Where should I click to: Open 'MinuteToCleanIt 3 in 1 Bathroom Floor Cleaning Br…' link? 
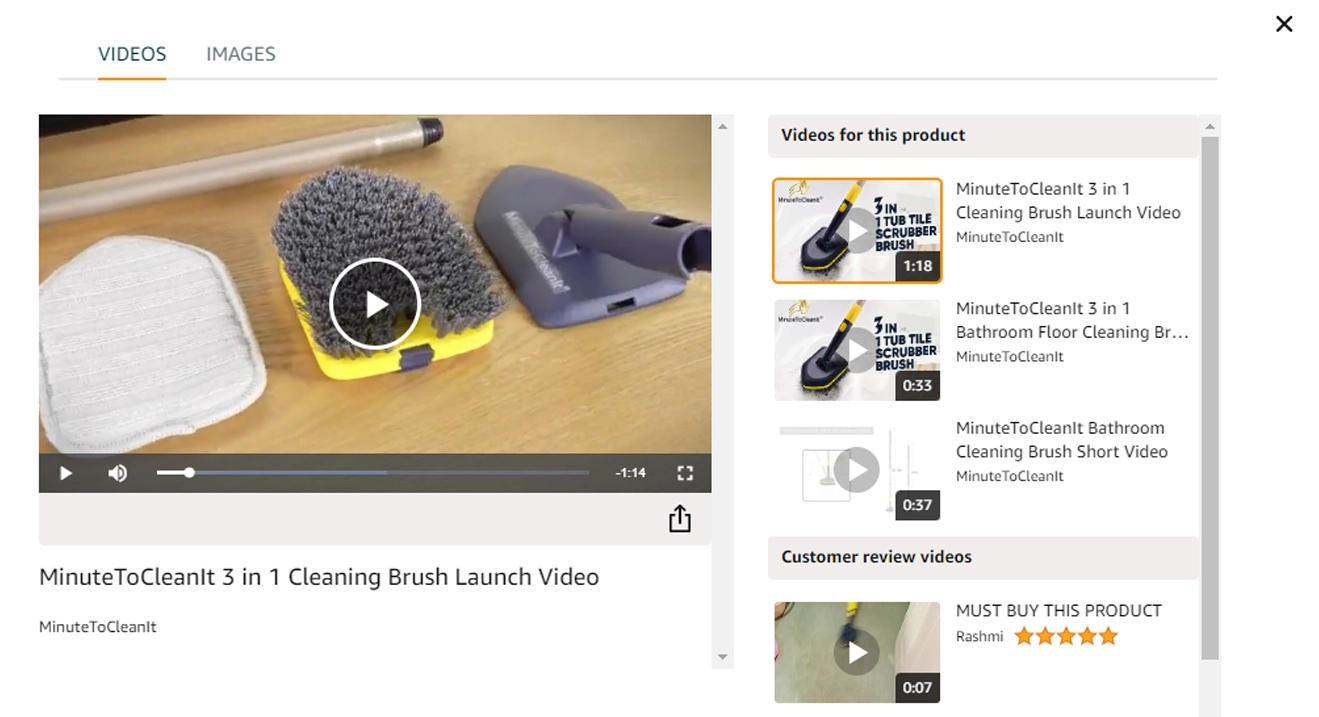click(1072, 320)
